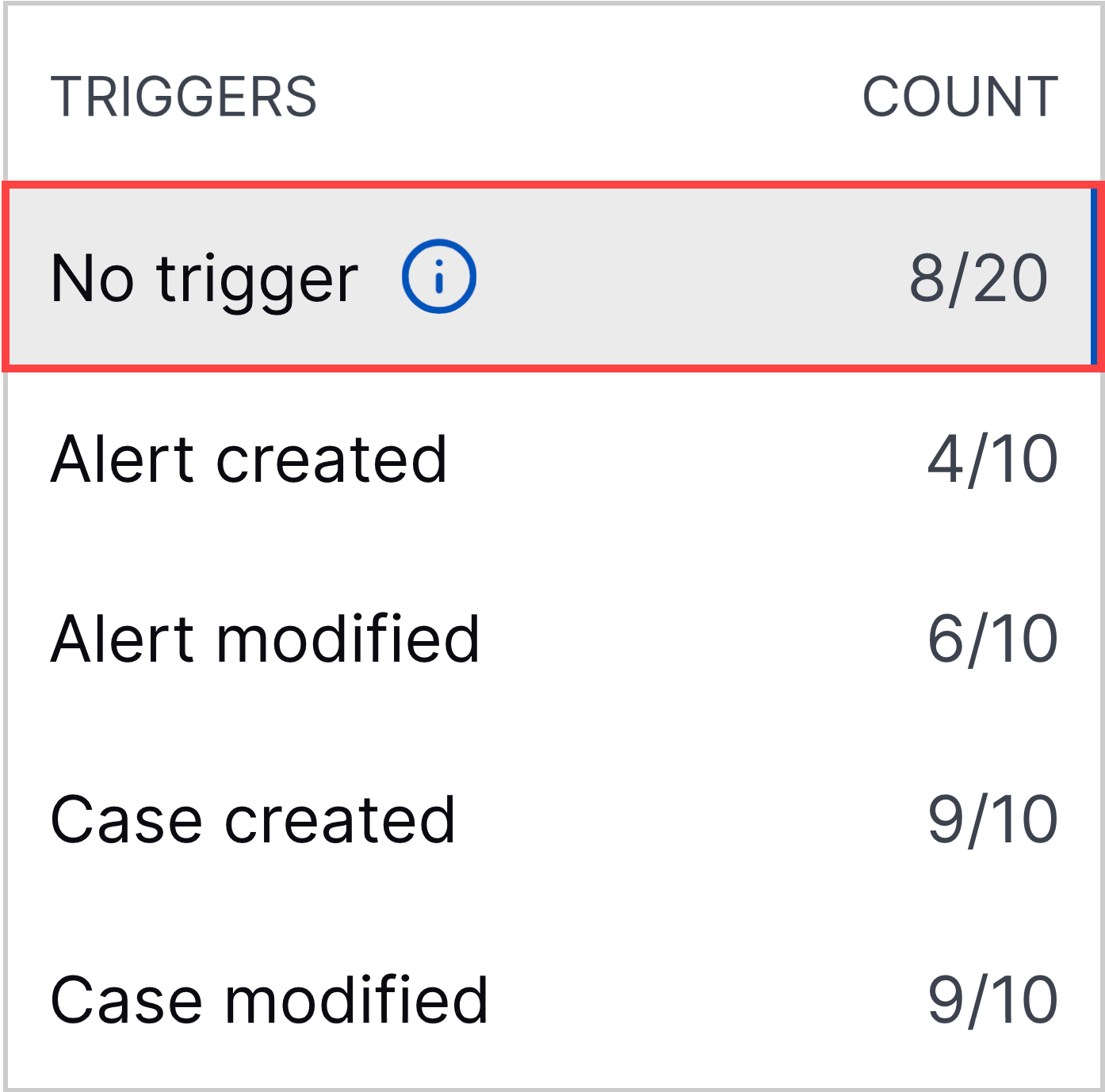Click the COUNT column header

[961, 94]
